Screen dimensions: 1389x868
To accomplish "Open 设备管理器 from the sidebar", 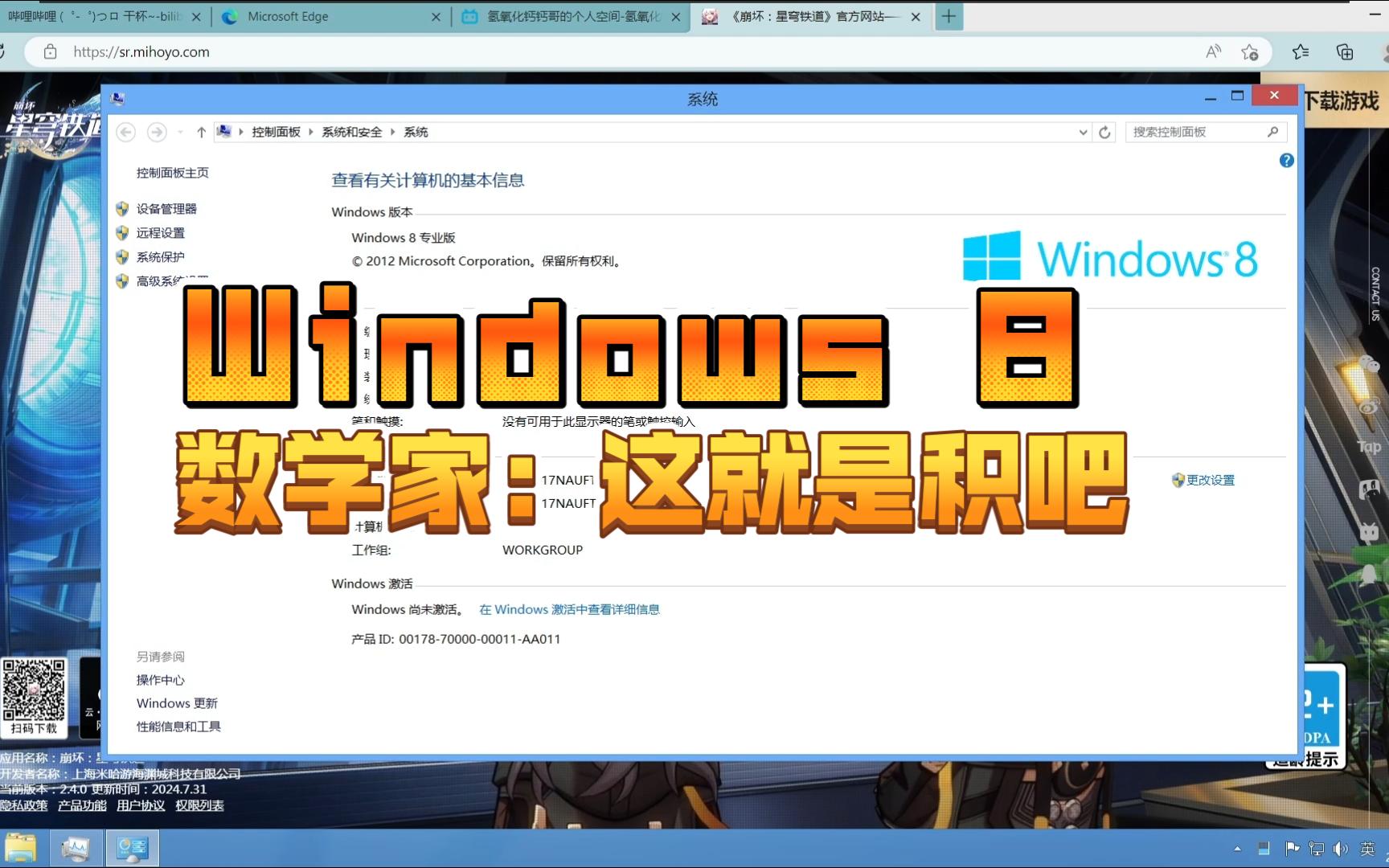I will [166, 209].
